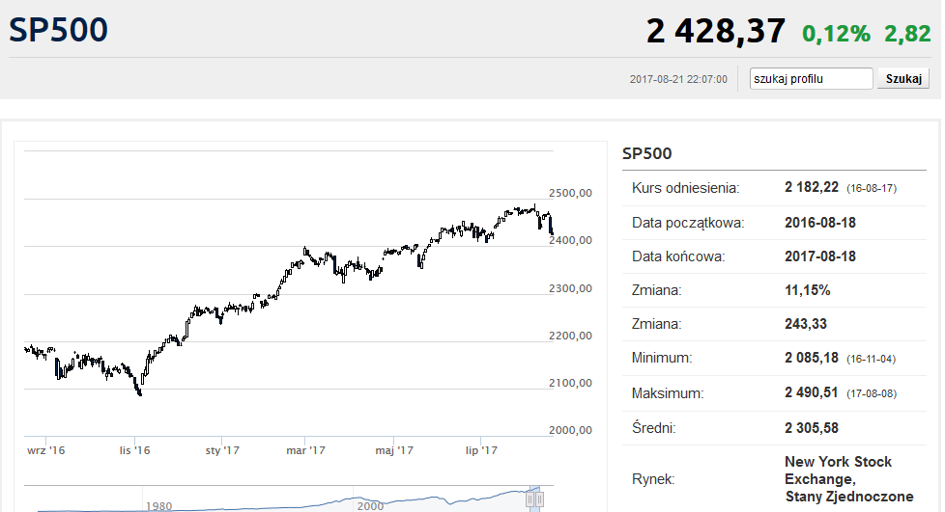Click the wrz '16 axis label
The height and width of the screenshot is (512, 945).
coord(45,451)
